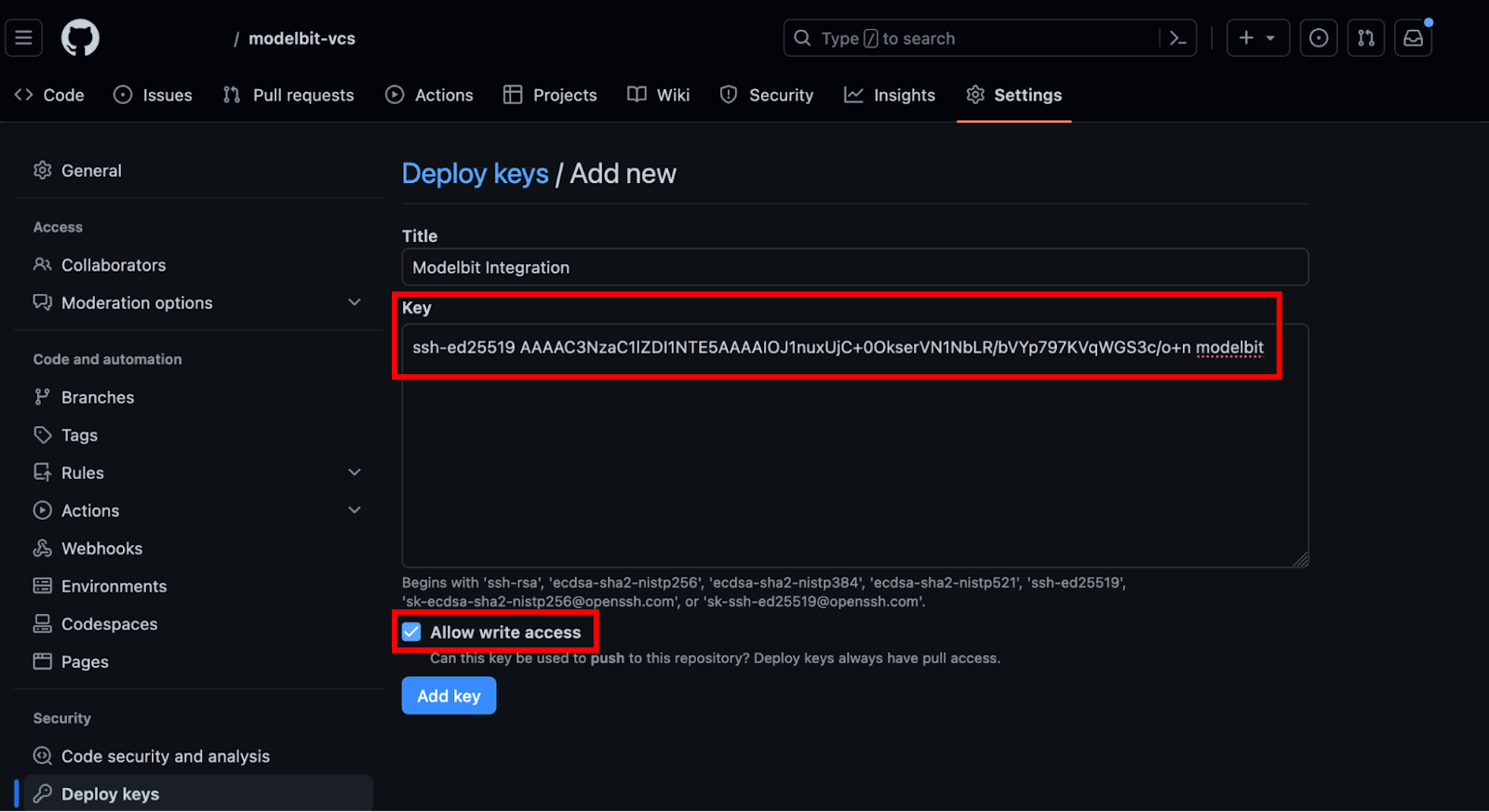Click the Collaborators people icon
The image size is (1489, 812).
pos(43,265)
